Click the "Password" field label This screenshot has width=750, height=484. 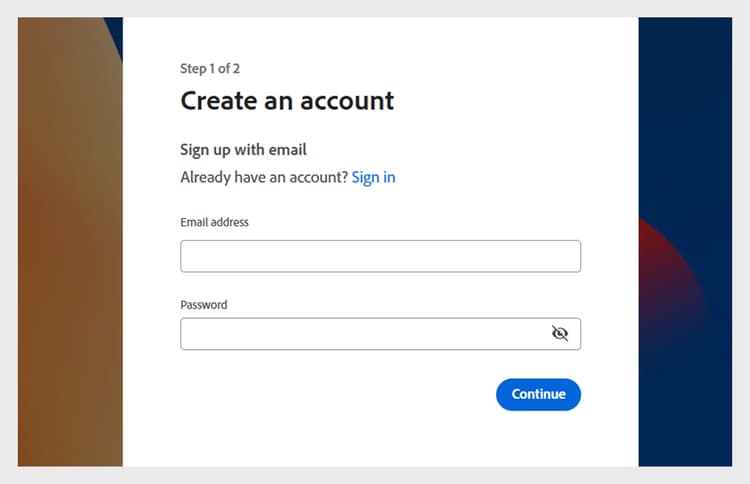204,304
